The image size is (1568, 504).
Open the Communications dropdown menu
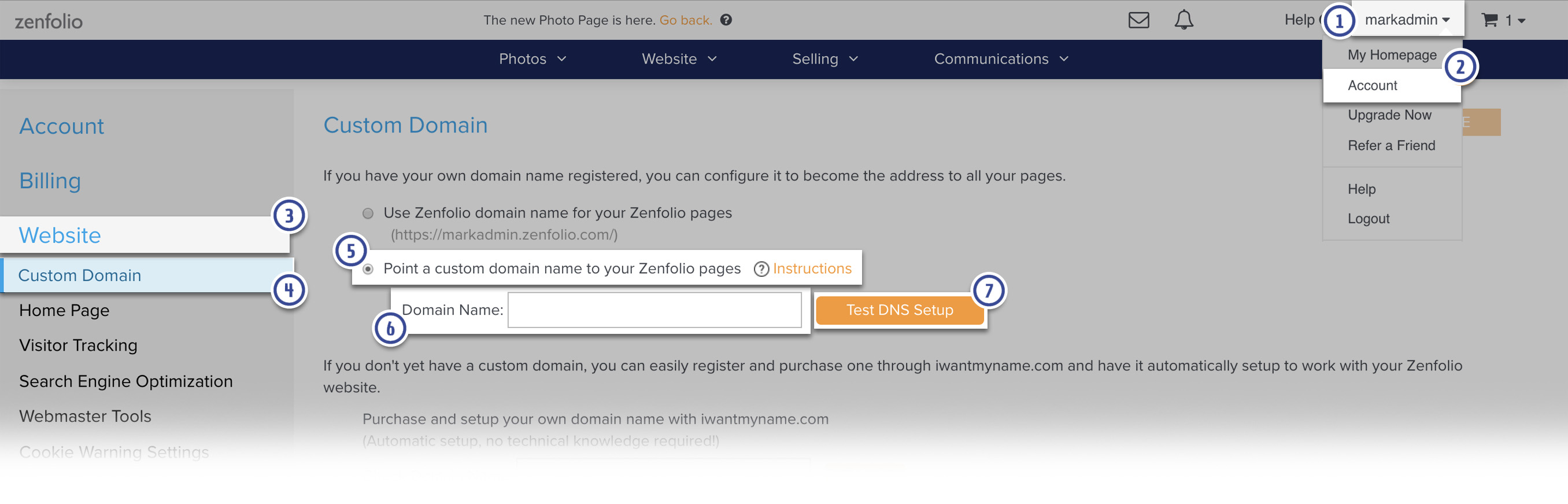click(1001, 59)
